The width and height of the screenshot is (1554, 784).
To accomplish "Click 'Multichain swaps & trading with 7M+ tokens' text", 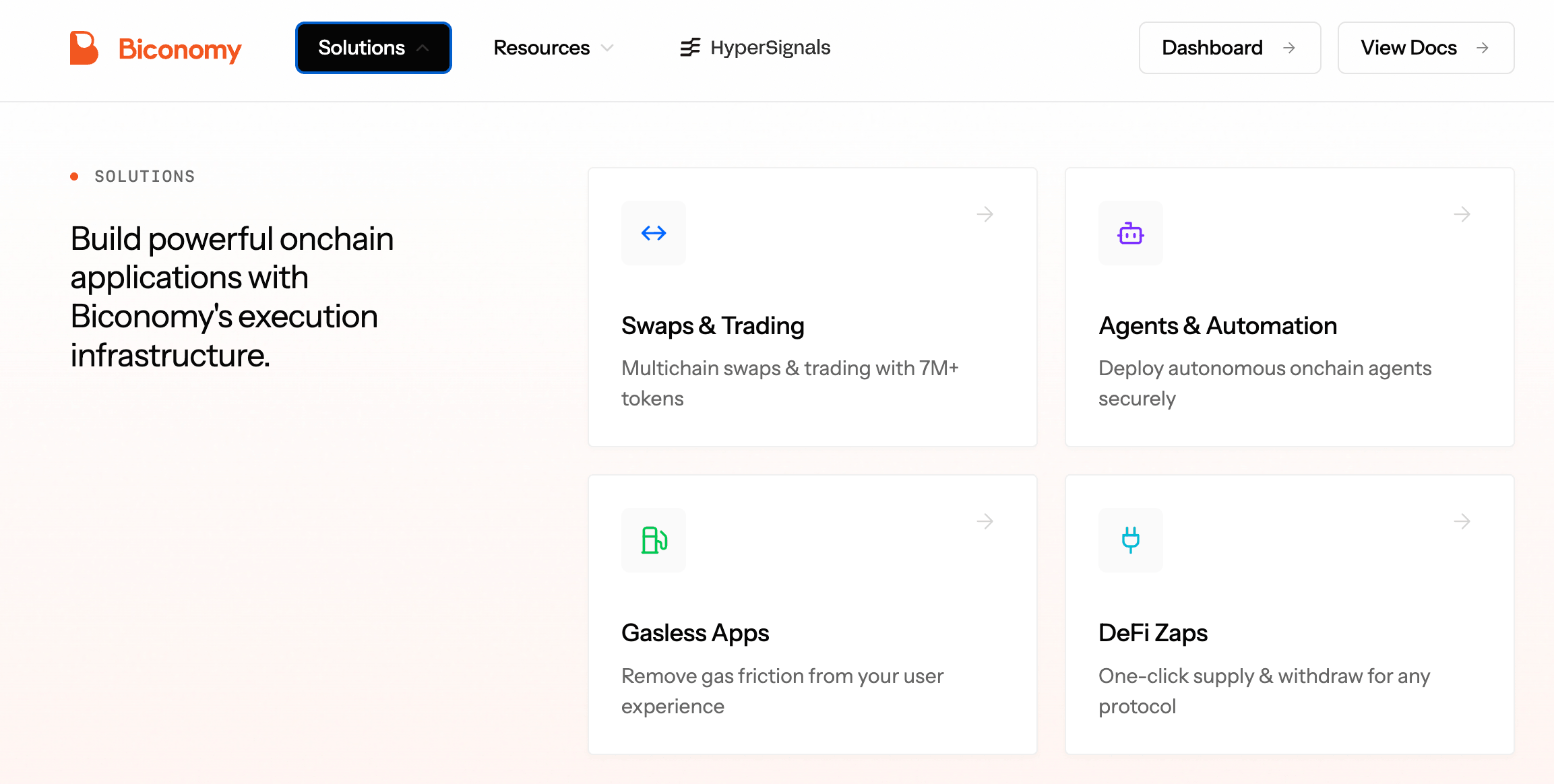I will [x=790, y=383].
